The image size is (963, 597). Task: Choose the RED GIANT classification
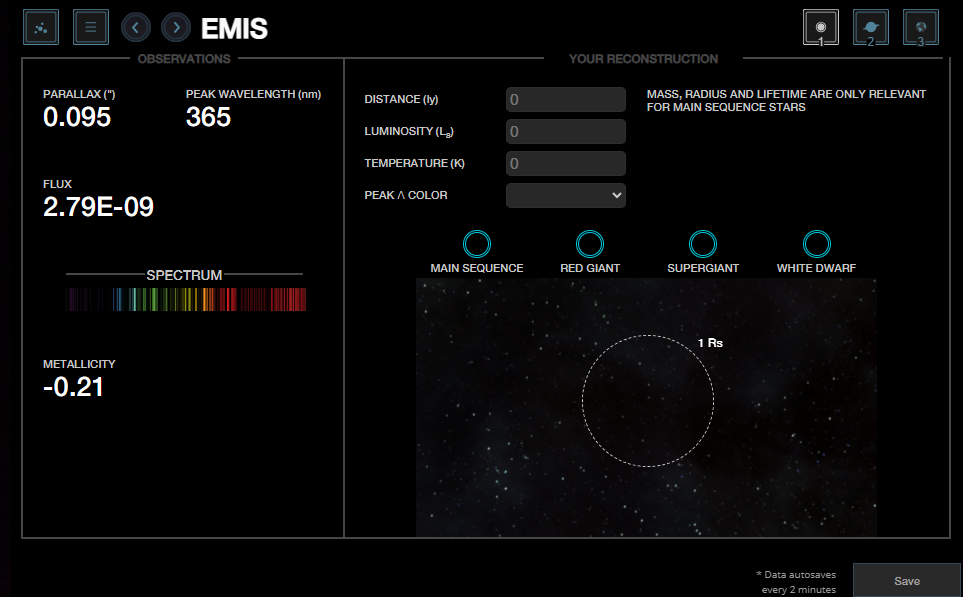[589, 243]
